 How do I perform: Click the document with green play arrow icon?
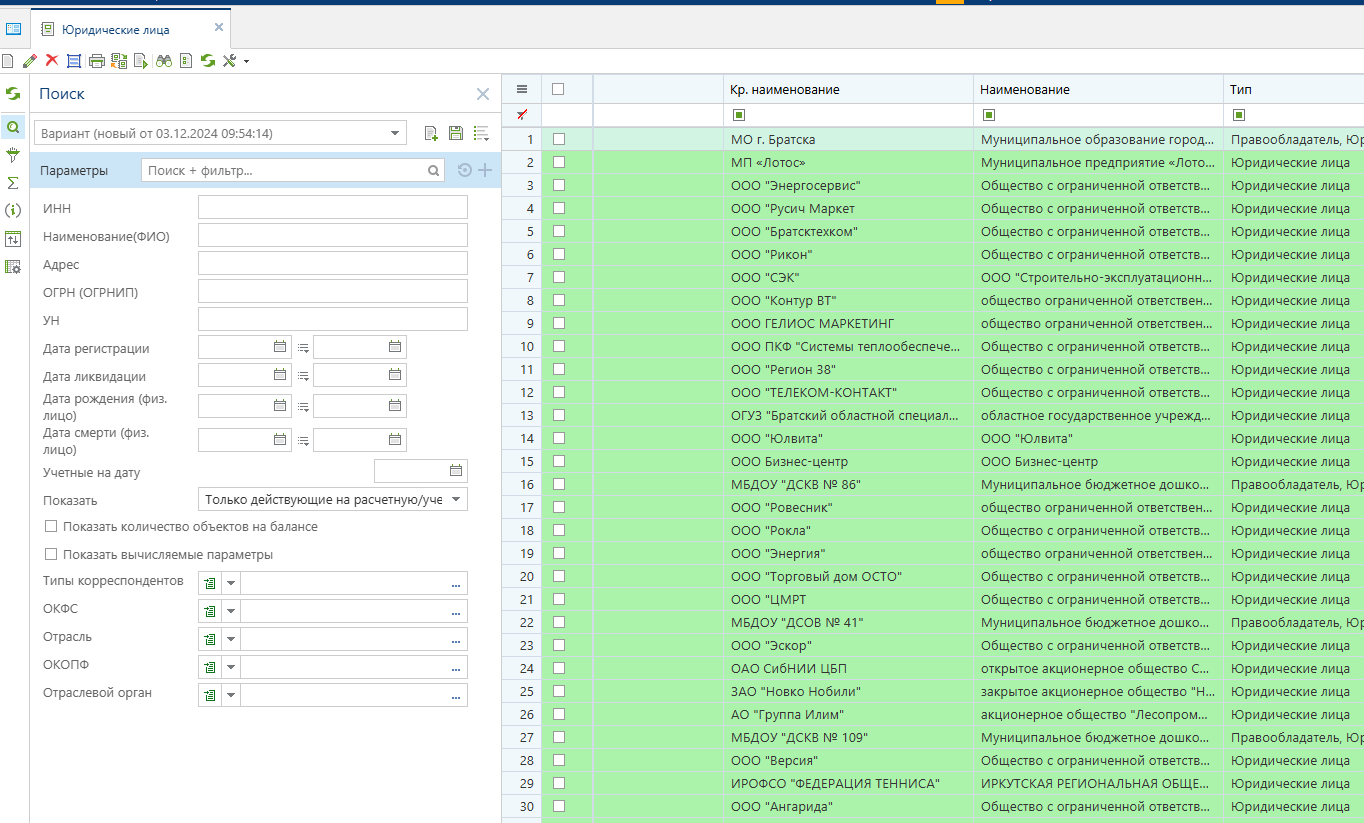pyautogui.click(x=140, y=61)
